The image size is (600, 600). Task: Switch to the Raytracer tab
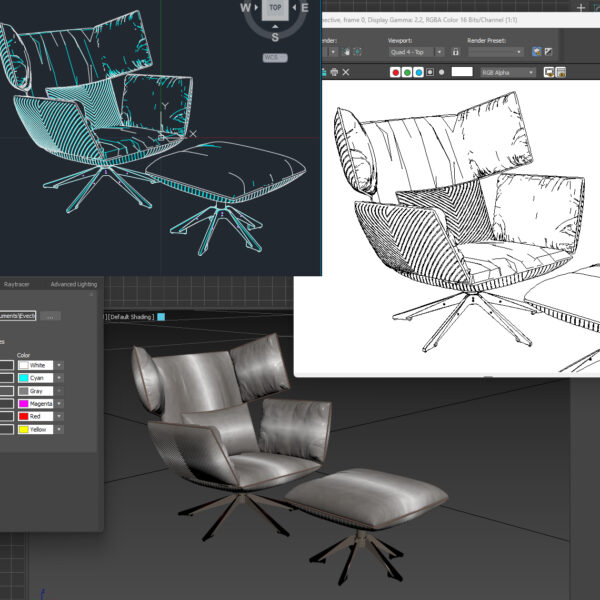tap(16, 284)
